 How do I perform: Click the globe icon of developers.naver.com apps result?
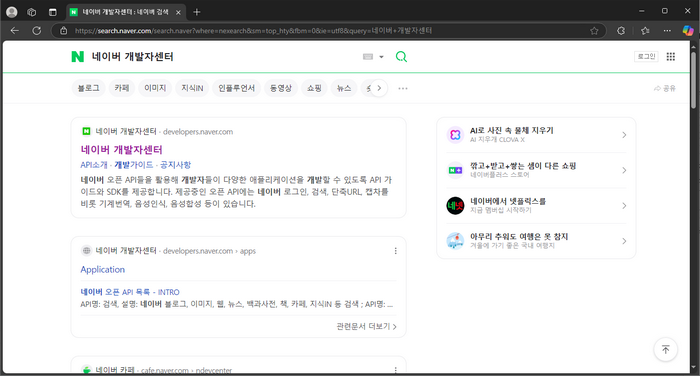click(87, 251)
